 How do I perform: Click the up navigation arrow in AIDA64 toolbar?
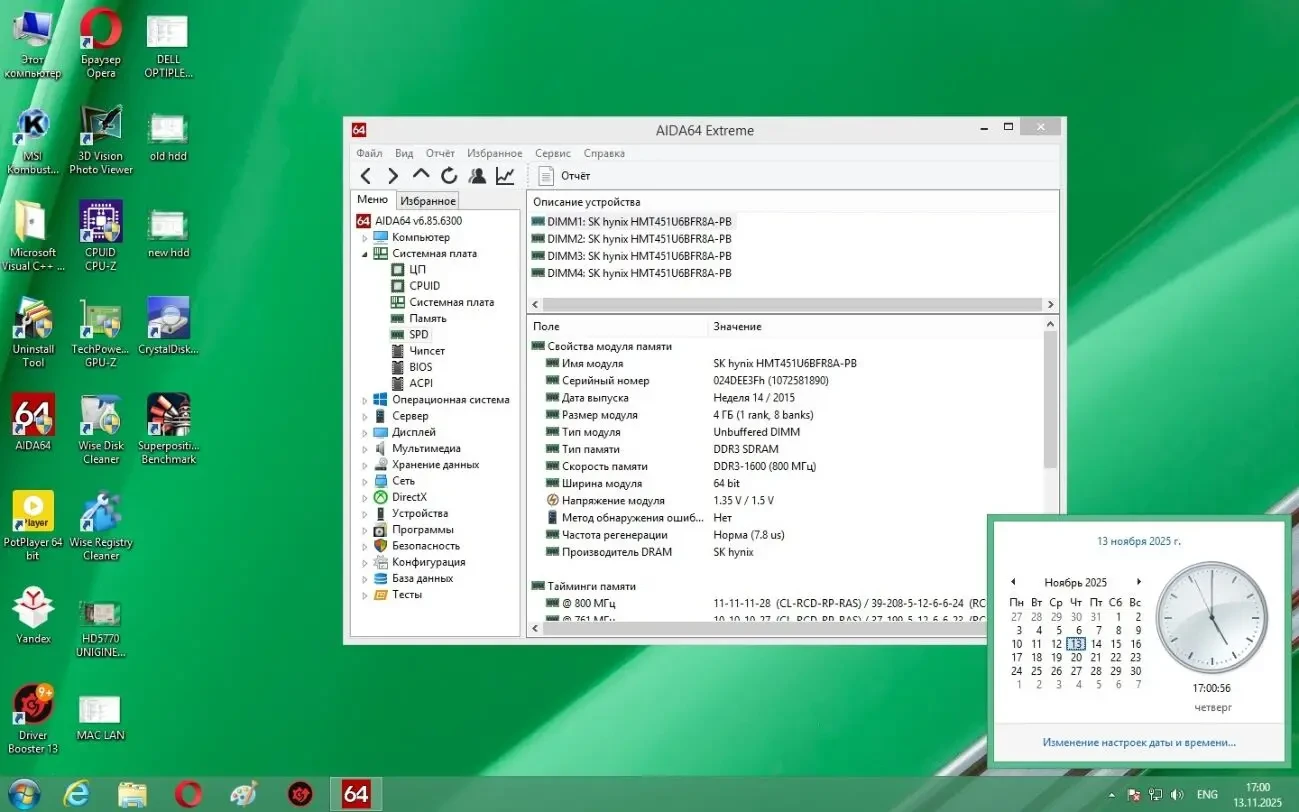pos(420,174)
